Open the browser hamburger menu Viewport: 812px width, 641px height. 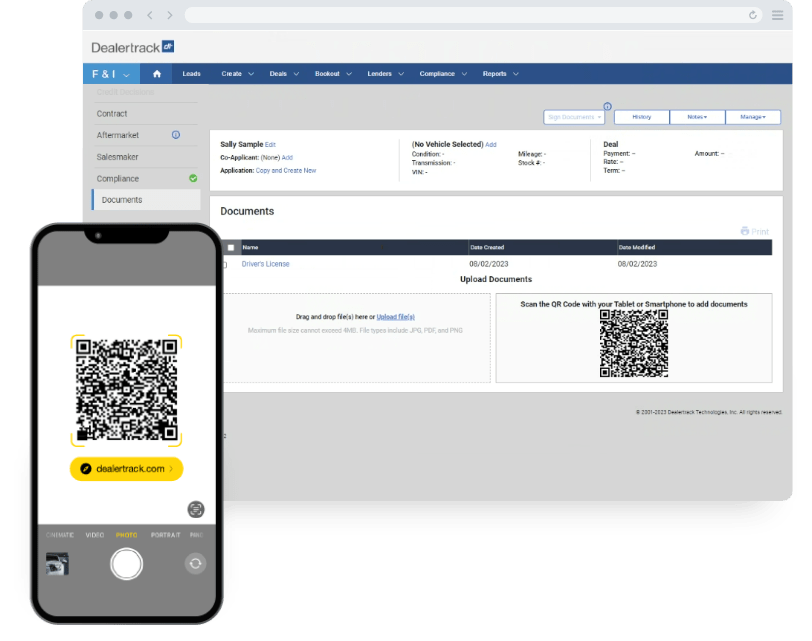pos(777,15)
